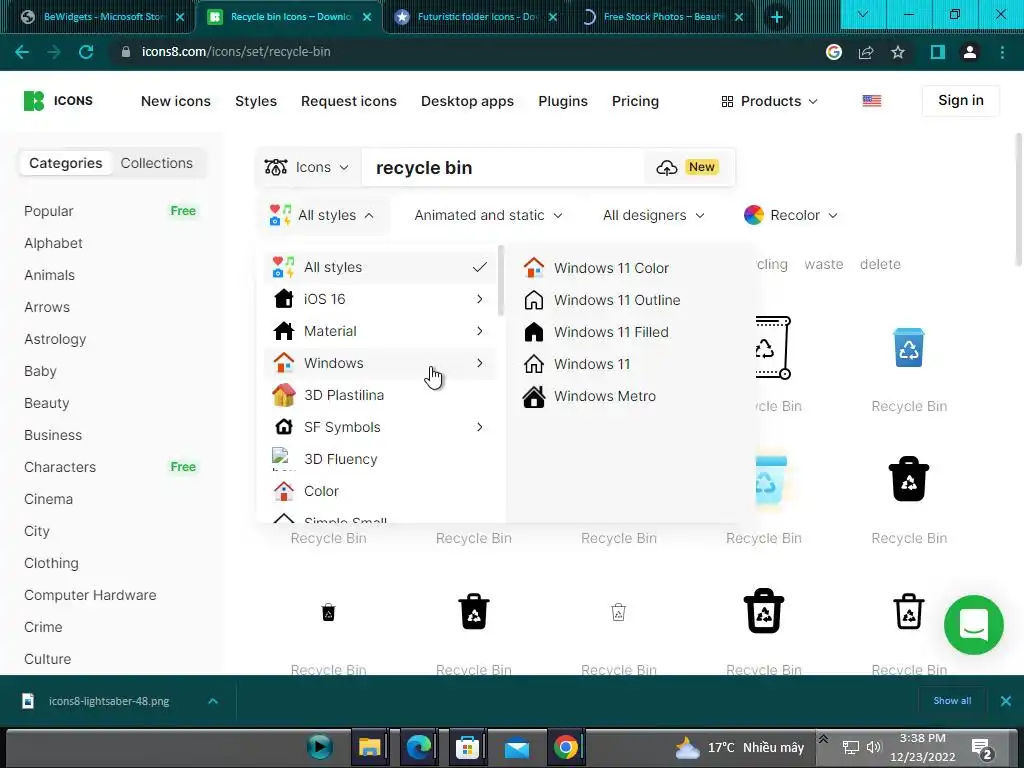Open a new browser tab
1024x768 pixels.
click(x=776, y=17)
